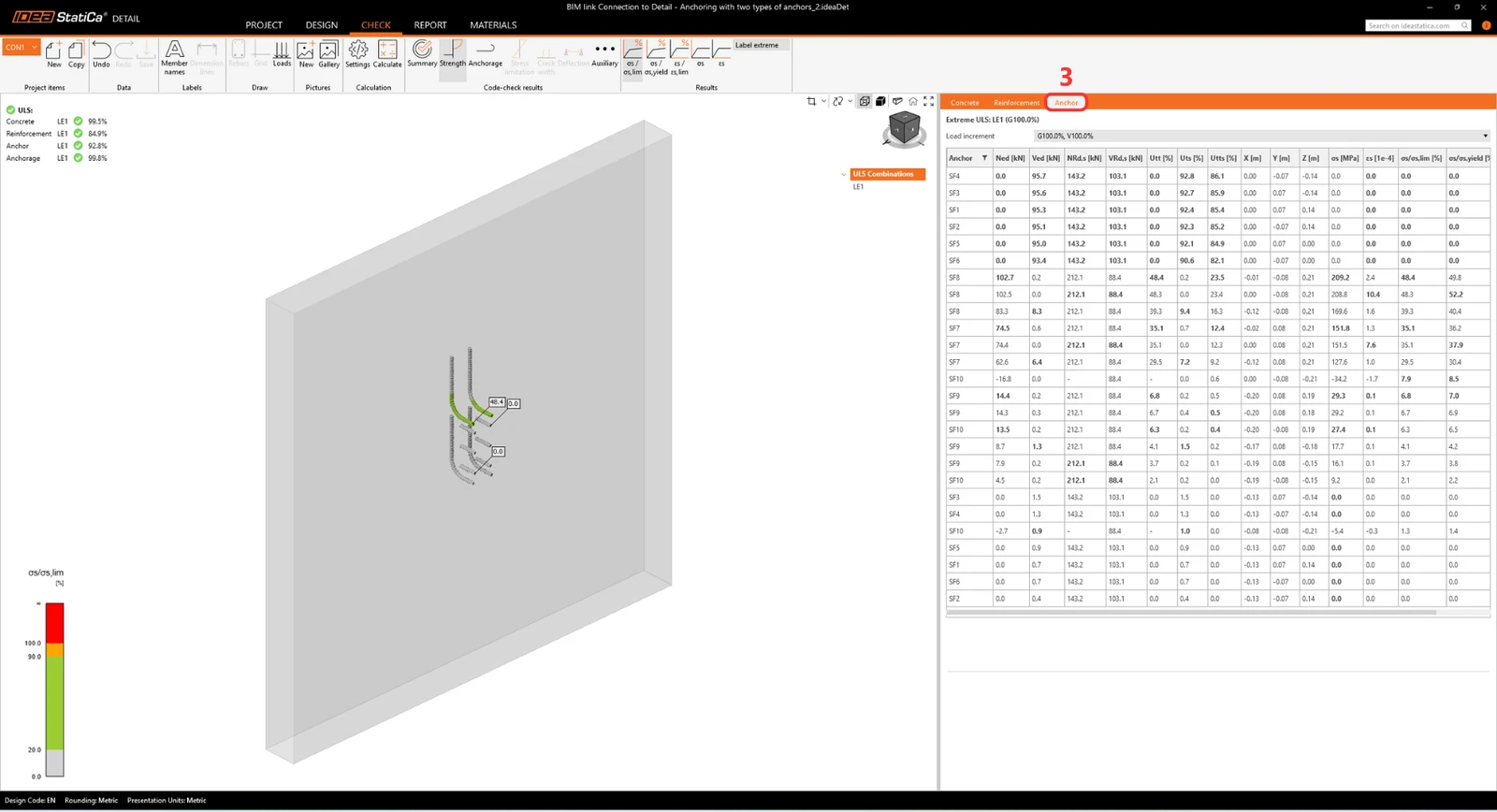Click the Reinforcement 84.9% check row
Image resolution: width=1497 pixels, height=812 pixels.
point(57,134)
